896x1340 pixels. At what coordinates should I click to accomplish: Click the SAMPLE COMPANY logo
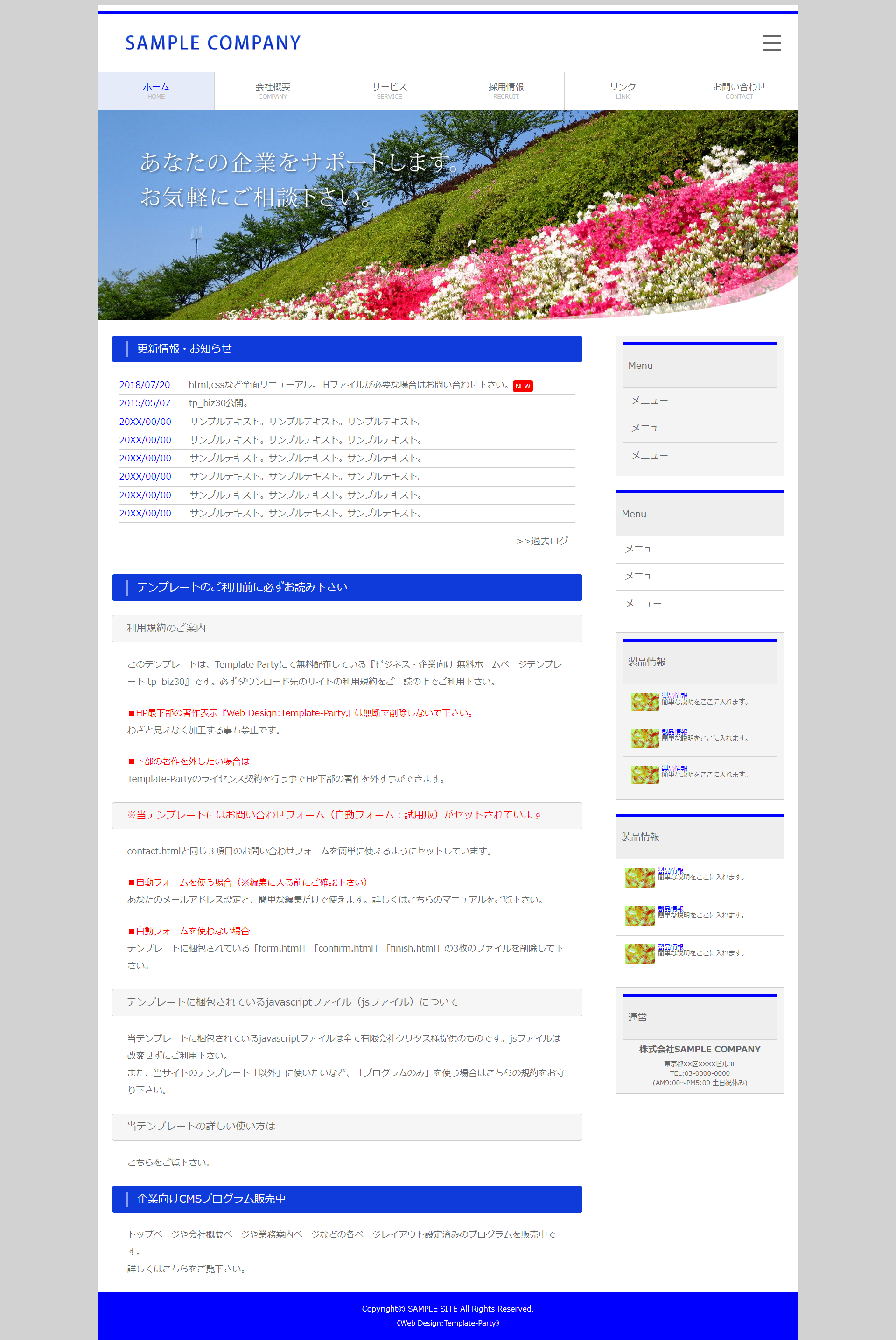[x=213, y=43]
